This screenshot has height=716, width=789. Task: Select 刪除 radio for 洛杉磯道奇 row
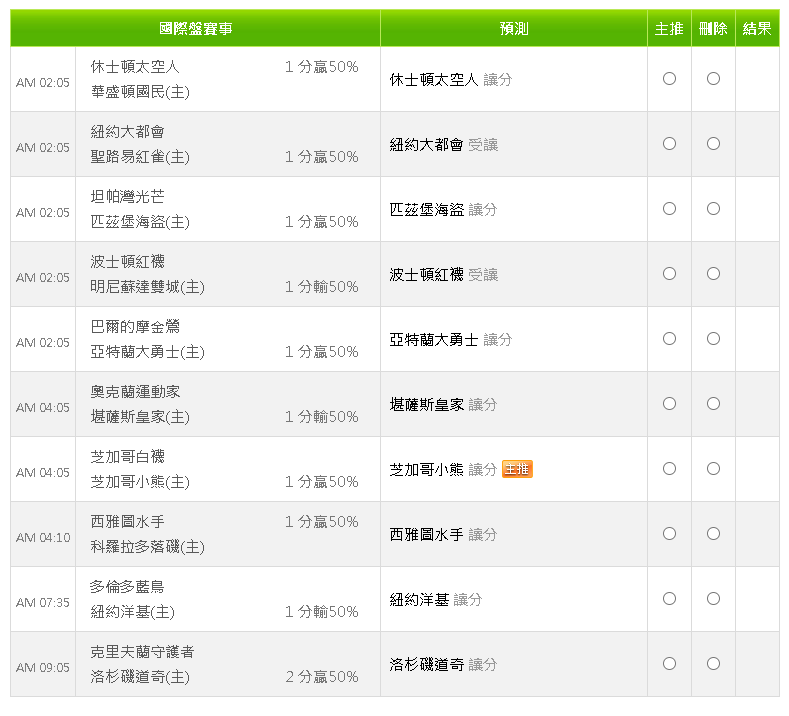click(713, 663)
